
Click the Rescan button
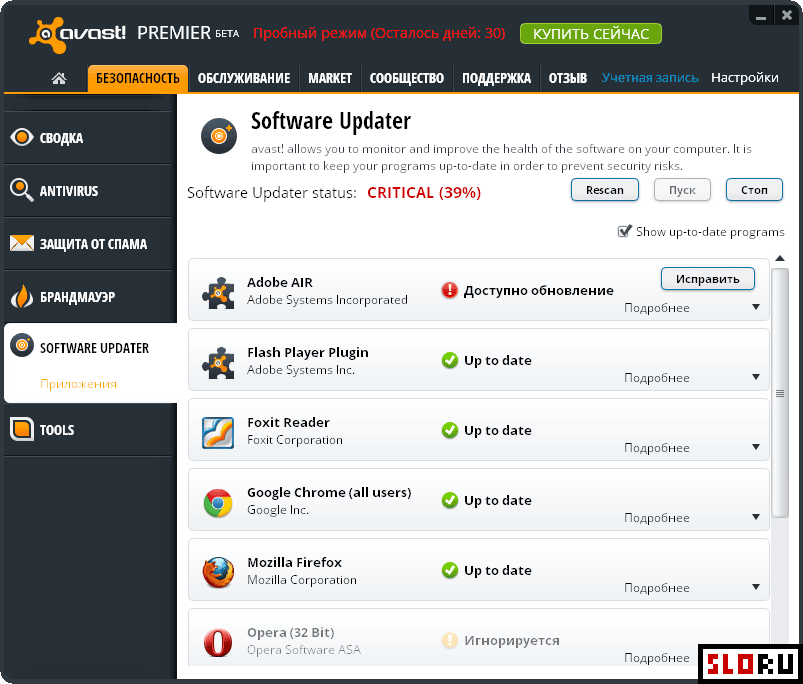605,190
